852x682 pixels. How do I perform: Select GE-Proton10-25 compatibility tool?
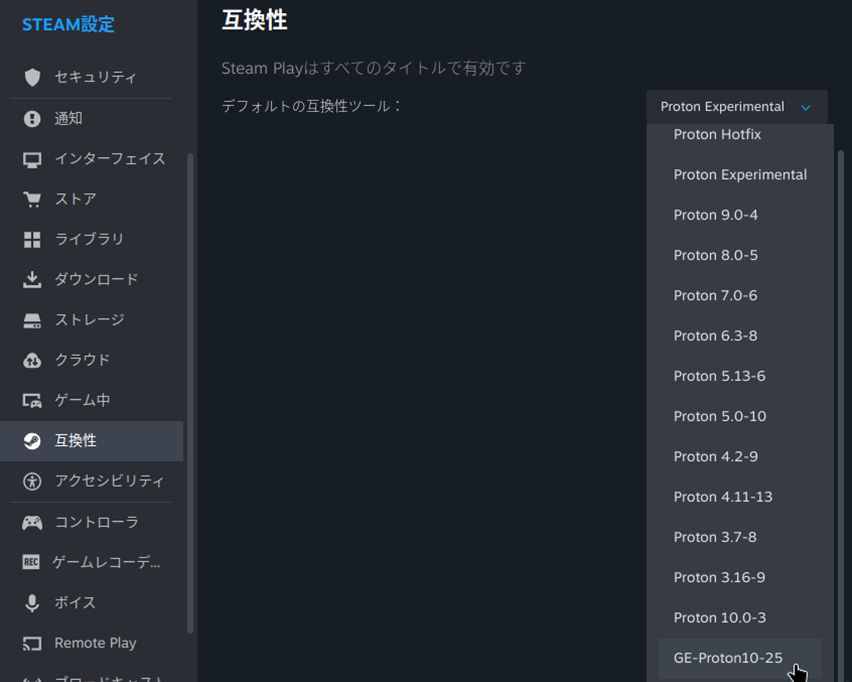click(x=740, y=658)
